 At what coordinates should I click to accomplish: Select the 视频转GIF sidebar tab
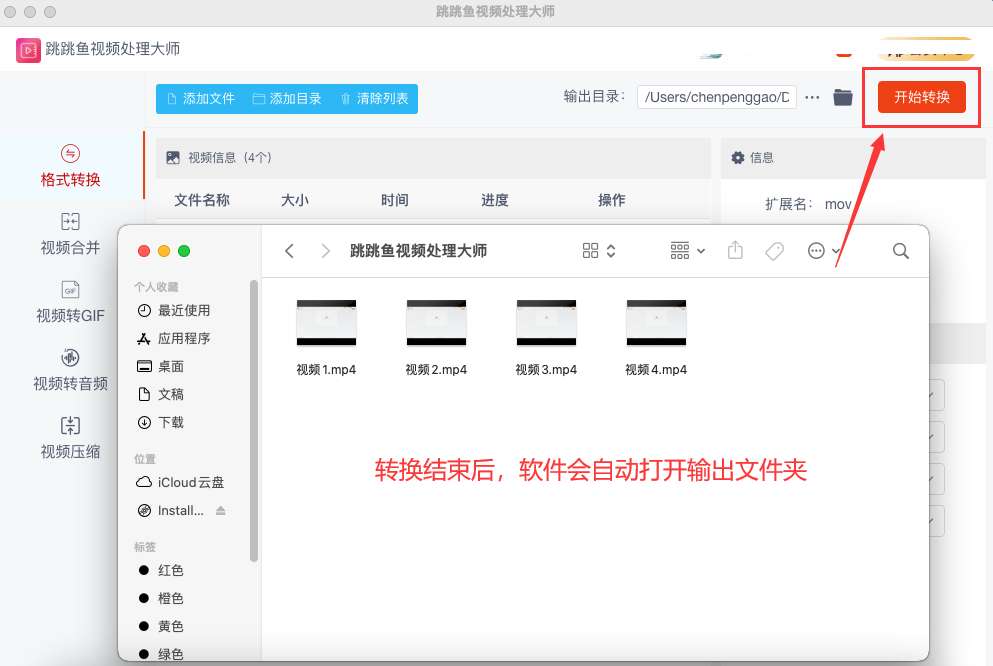70,301
